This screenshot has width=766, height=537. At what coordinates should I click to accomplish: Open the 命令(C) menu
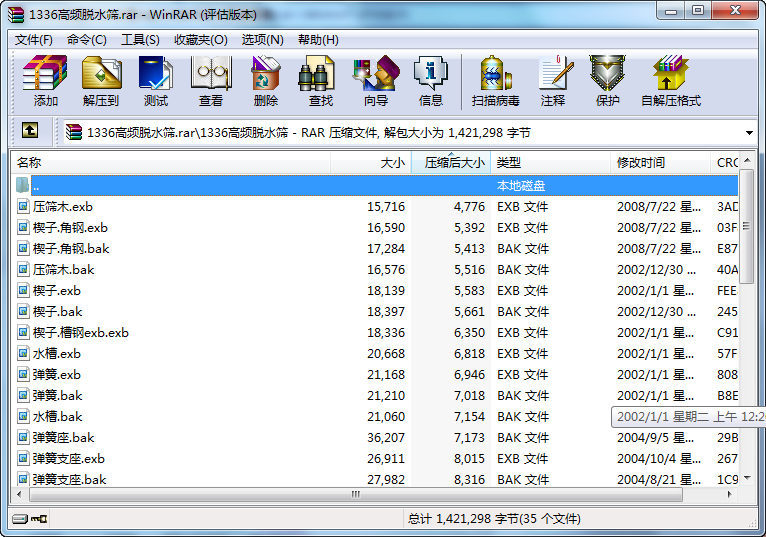tap(86, 40)
